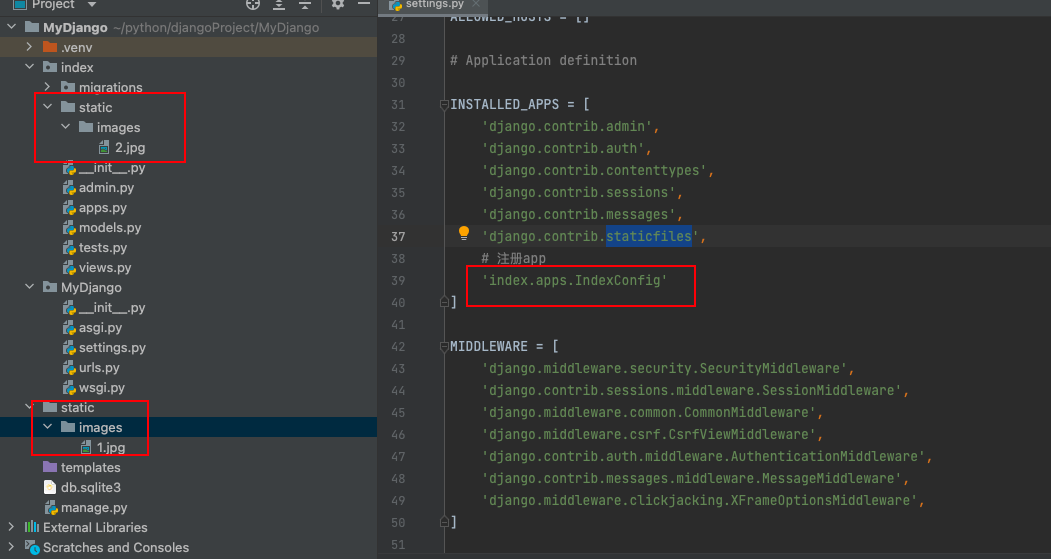Collapse the inner MyDjango package folder

pos(29,287)
